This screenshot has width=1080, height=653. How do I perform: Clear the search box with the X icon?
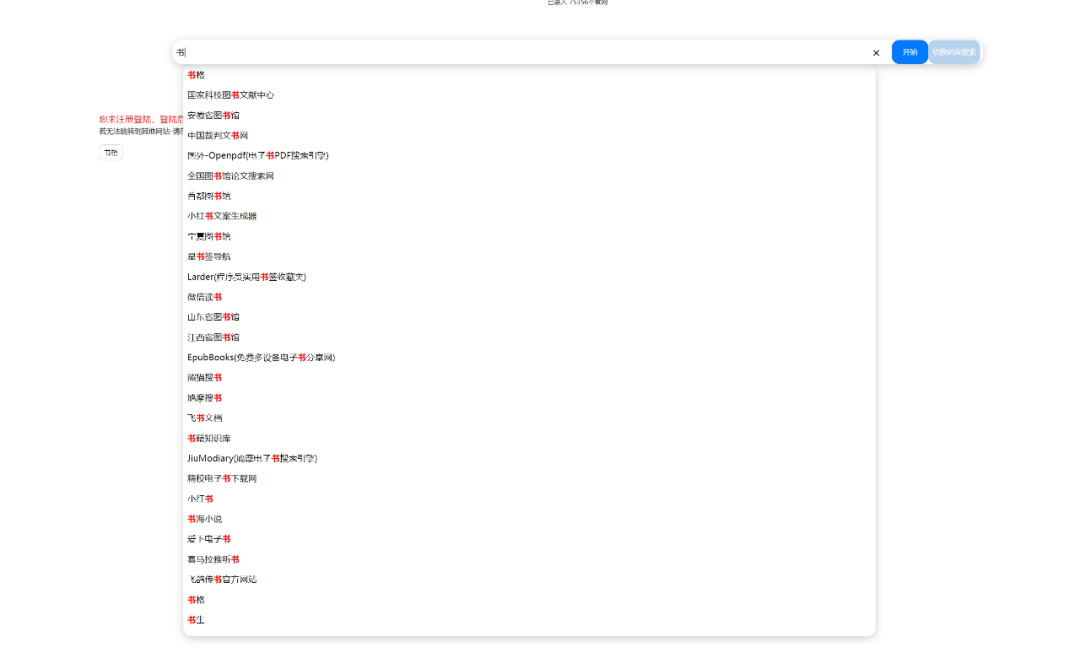875,53
